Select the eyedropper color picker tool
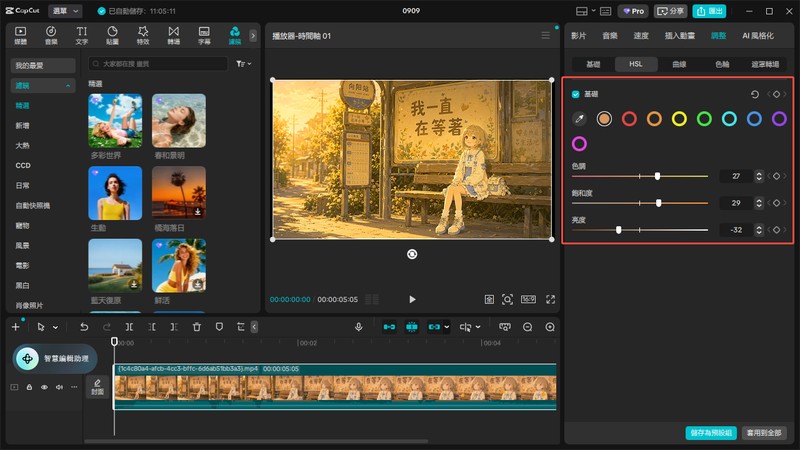The height and width of the screenshot is (450, 800). pyautogui.click(x=579, y=119)
